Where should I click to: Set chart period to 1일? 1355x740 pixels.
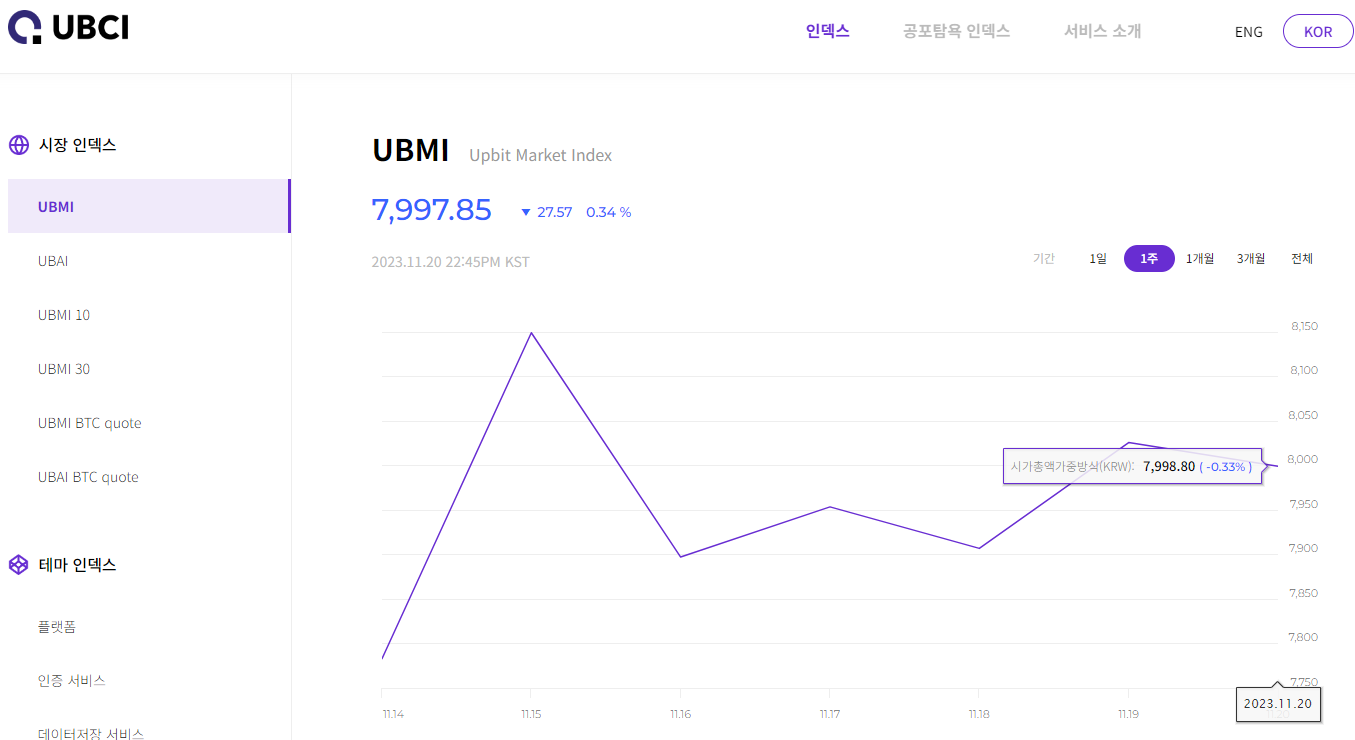(1098, 259)
